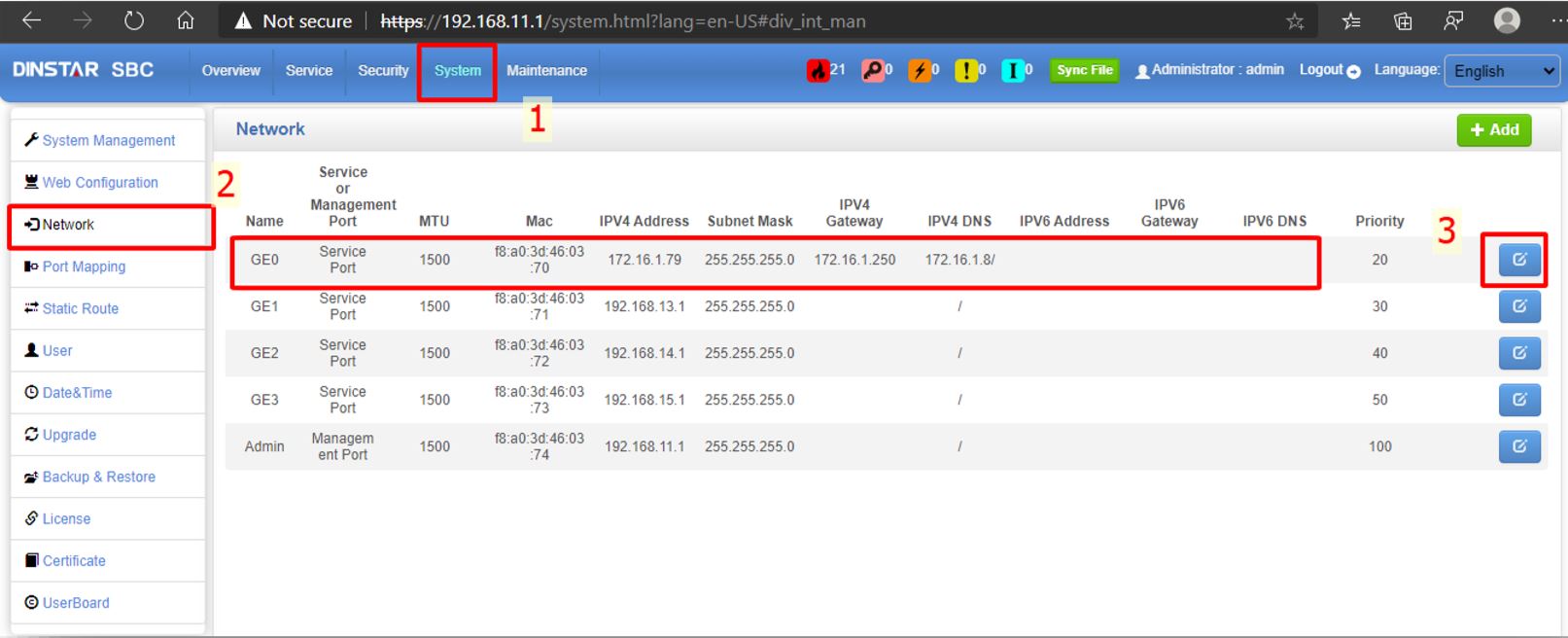Open Static Route in the sidebar
The width and height of the screenshot is (1568, 638).
point(80,308)
